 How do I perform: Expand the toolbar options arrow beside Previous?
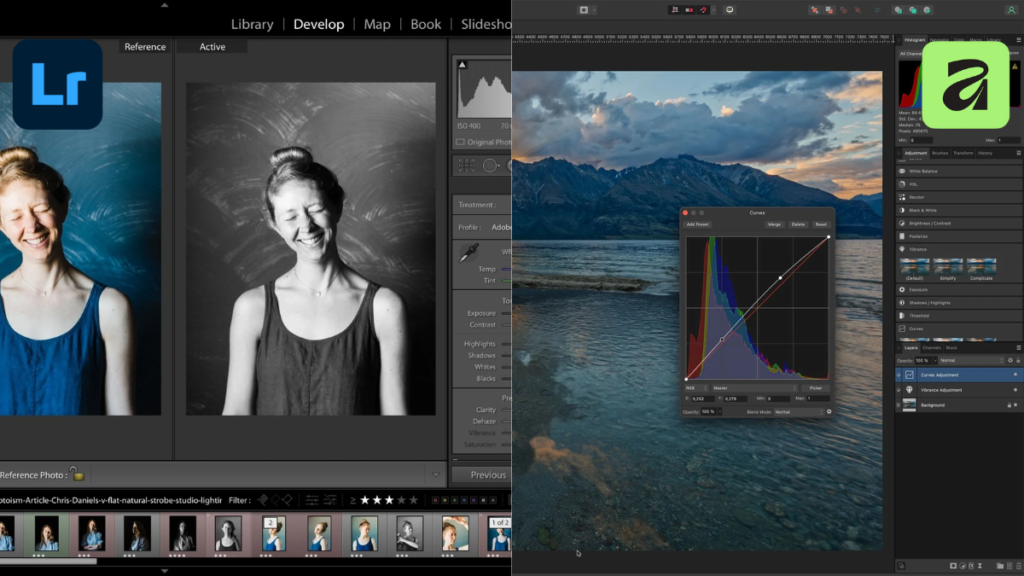(x=435, y=475)
